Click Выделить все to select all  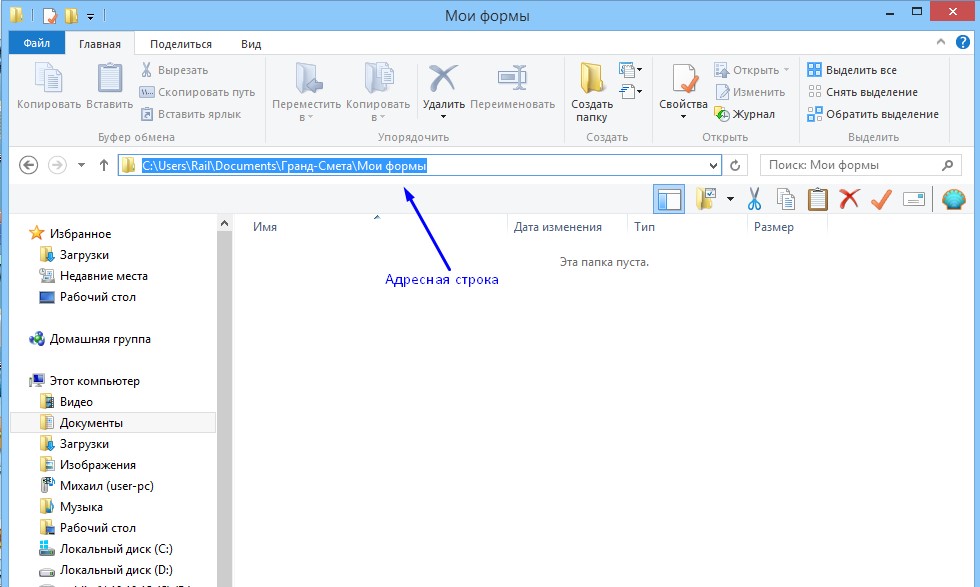tap(852, 70)
